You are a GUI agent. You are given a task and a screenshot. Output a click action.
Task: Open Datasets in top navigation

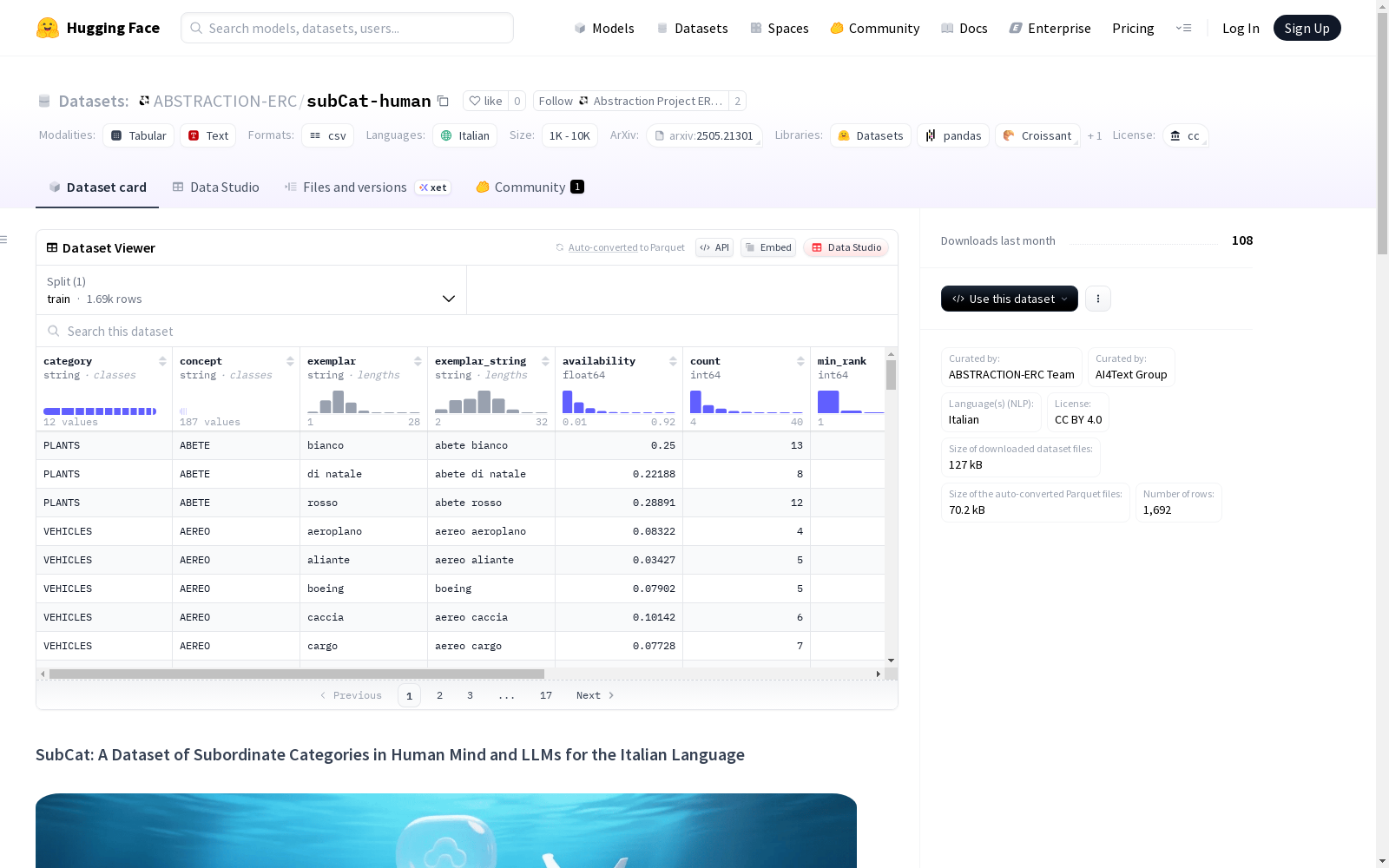(x=692, y=28)
